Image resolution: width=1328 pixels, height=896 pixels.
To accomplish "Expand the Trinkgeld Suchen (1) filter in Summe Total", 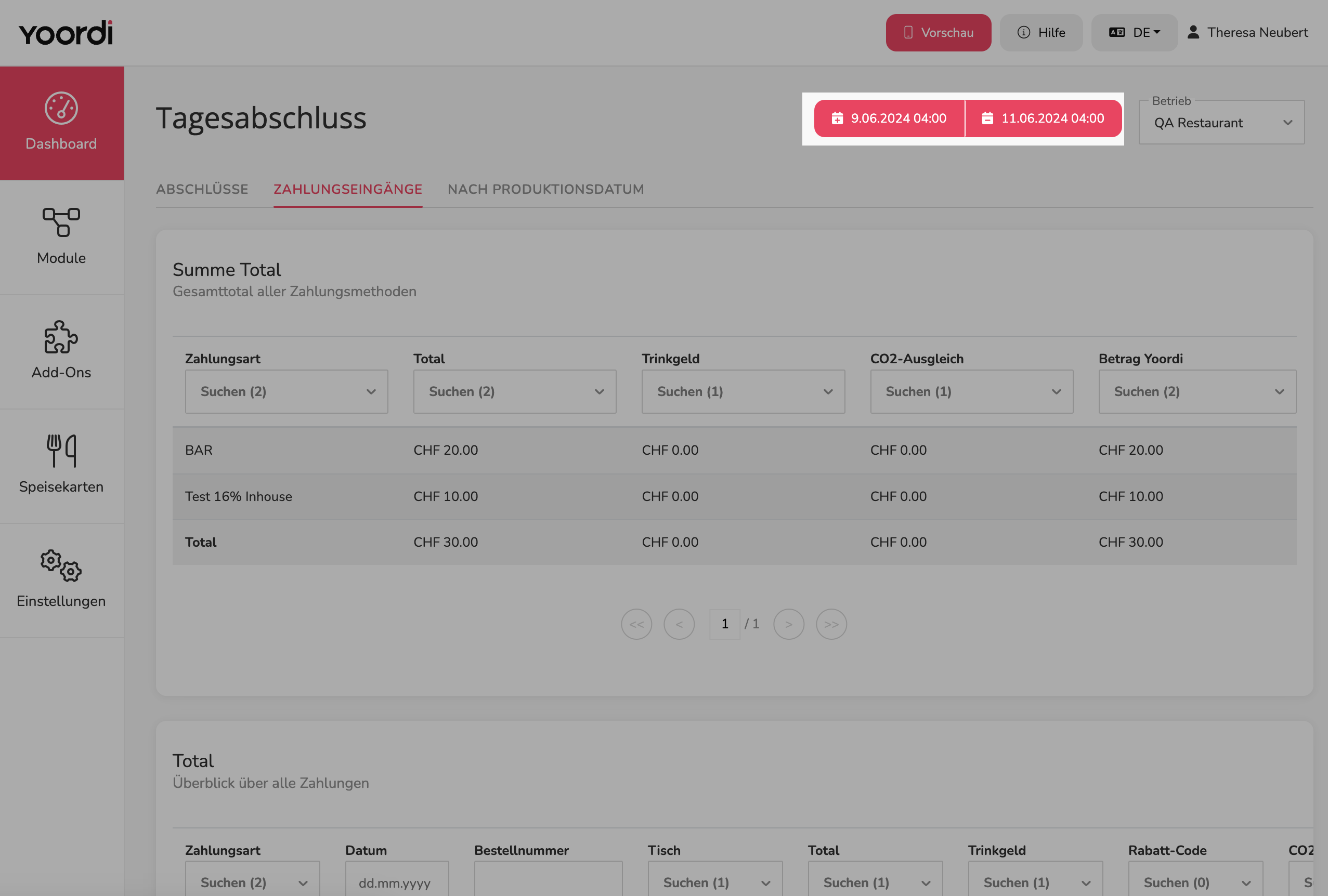I will [x=743, y=391].
